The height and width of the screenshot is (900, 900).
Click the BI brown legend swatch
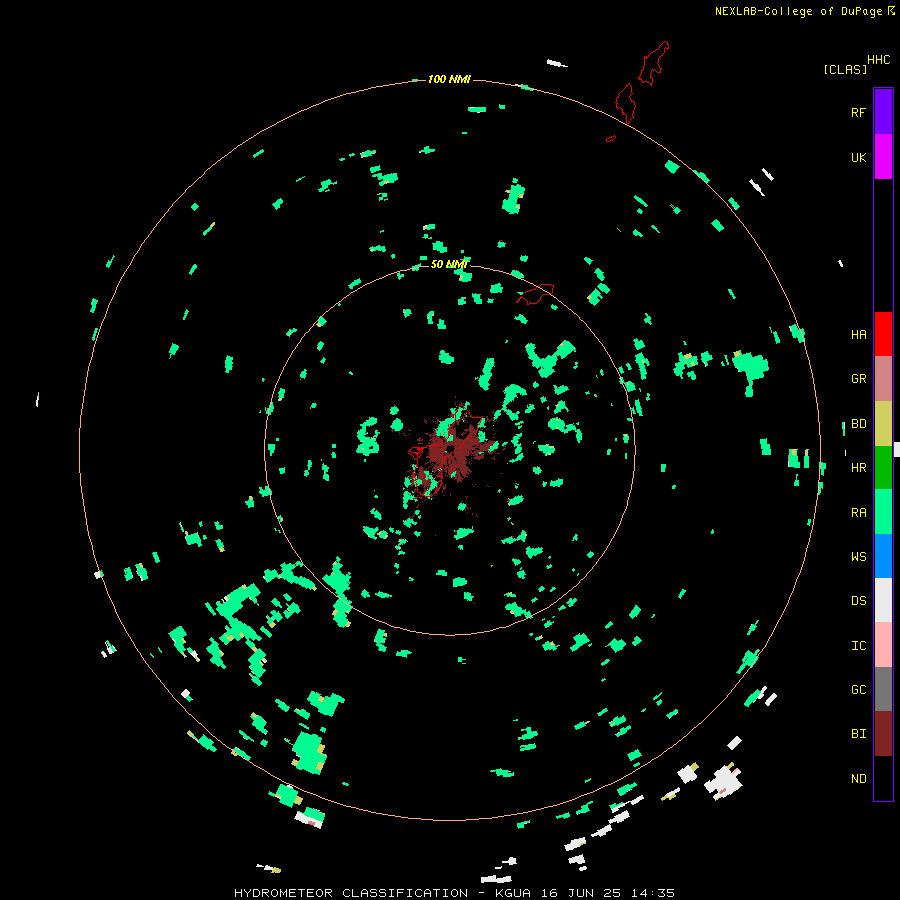pyautogui.click(x=883, y=734)
